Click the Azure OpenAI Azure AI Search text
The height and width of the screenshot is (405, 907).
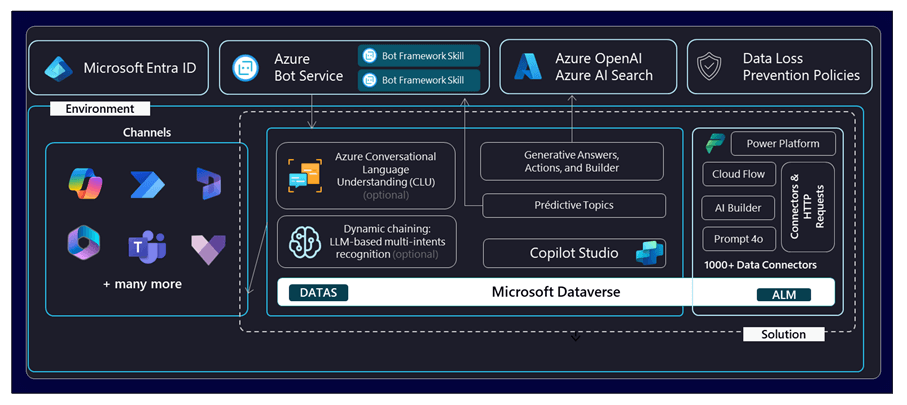[604, 67]
